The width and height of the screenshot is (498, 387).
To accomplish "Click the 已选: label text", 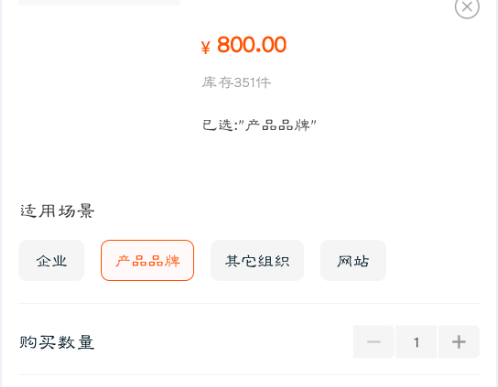I will click(x=220, y=125).
